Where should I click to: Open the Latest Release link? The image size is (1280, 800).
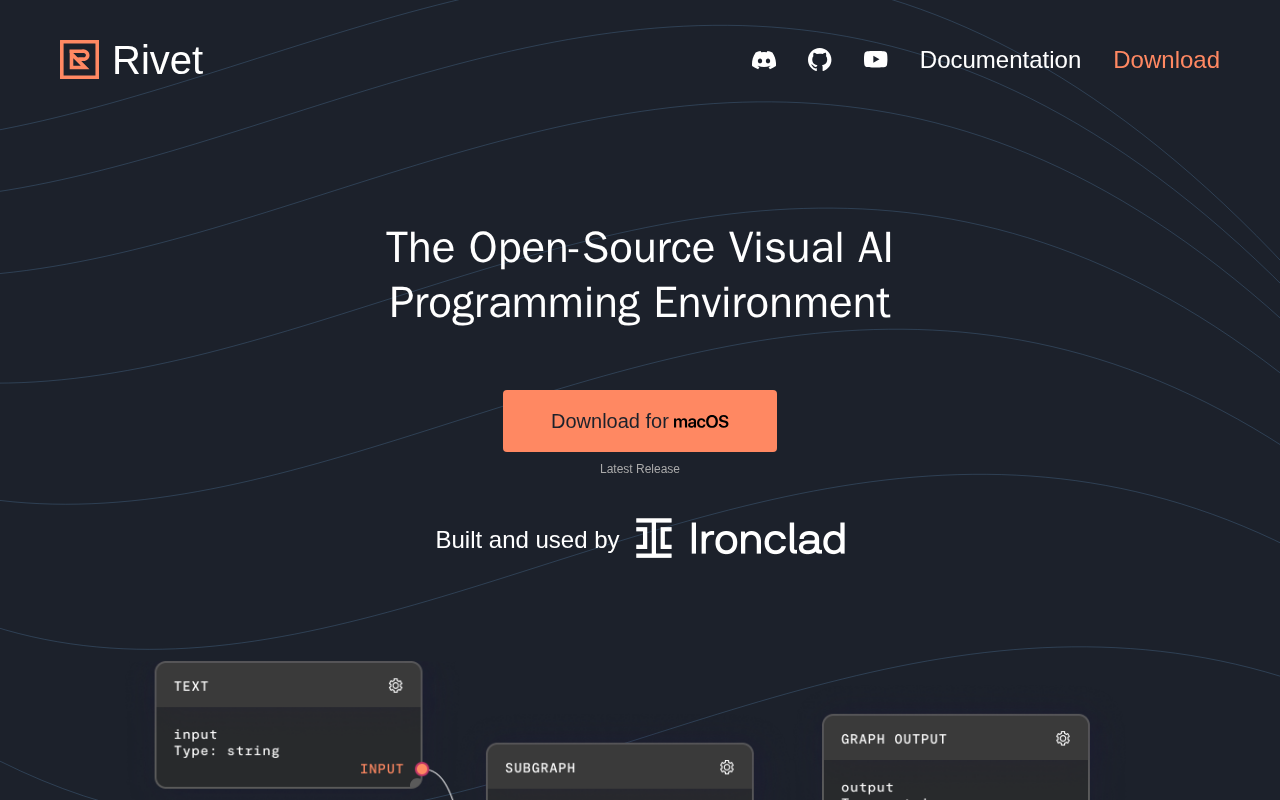(640, 469)
